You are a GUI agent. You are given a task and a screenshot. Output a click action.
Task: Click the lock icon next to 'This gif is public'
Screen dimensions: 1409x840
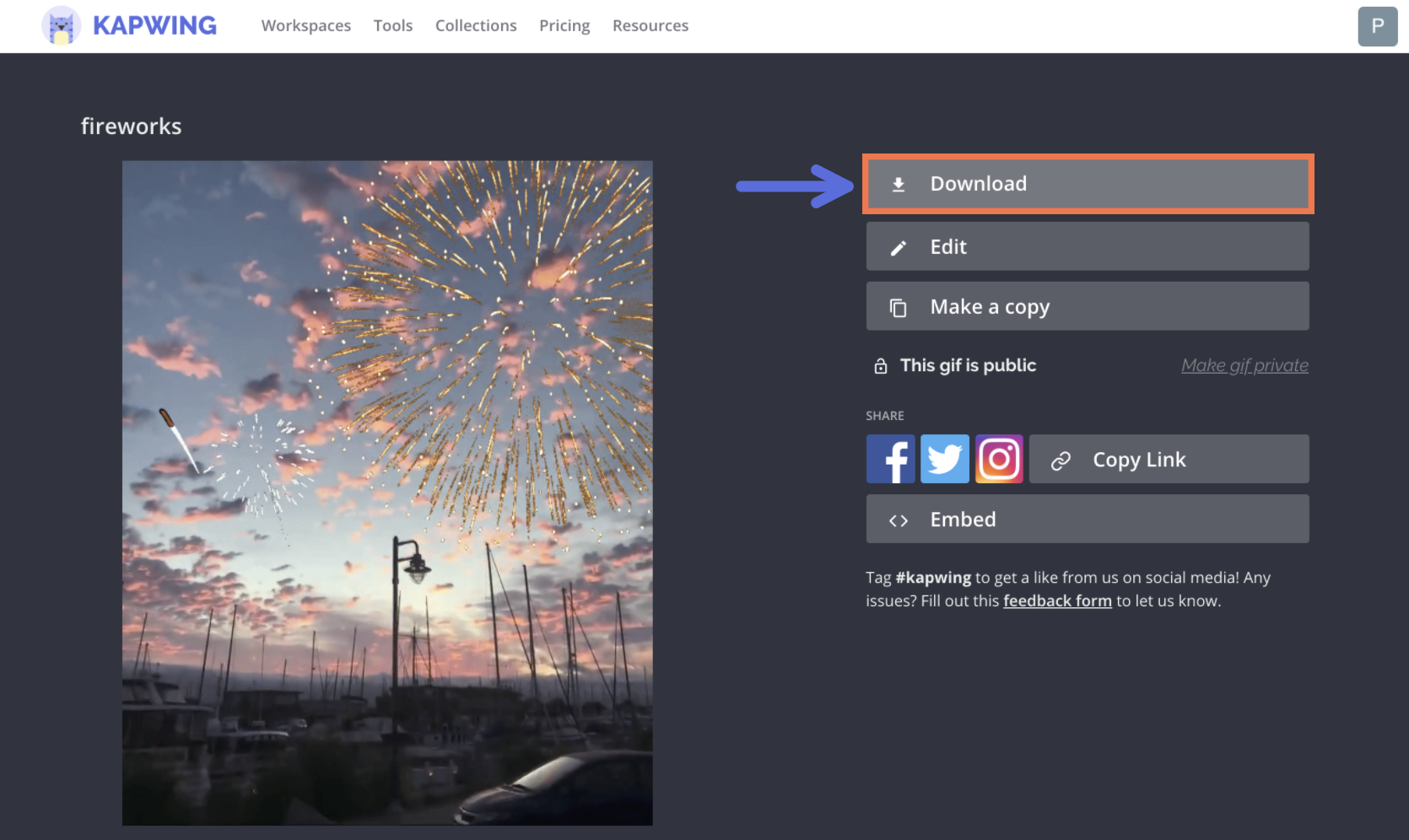click(880, 365)
